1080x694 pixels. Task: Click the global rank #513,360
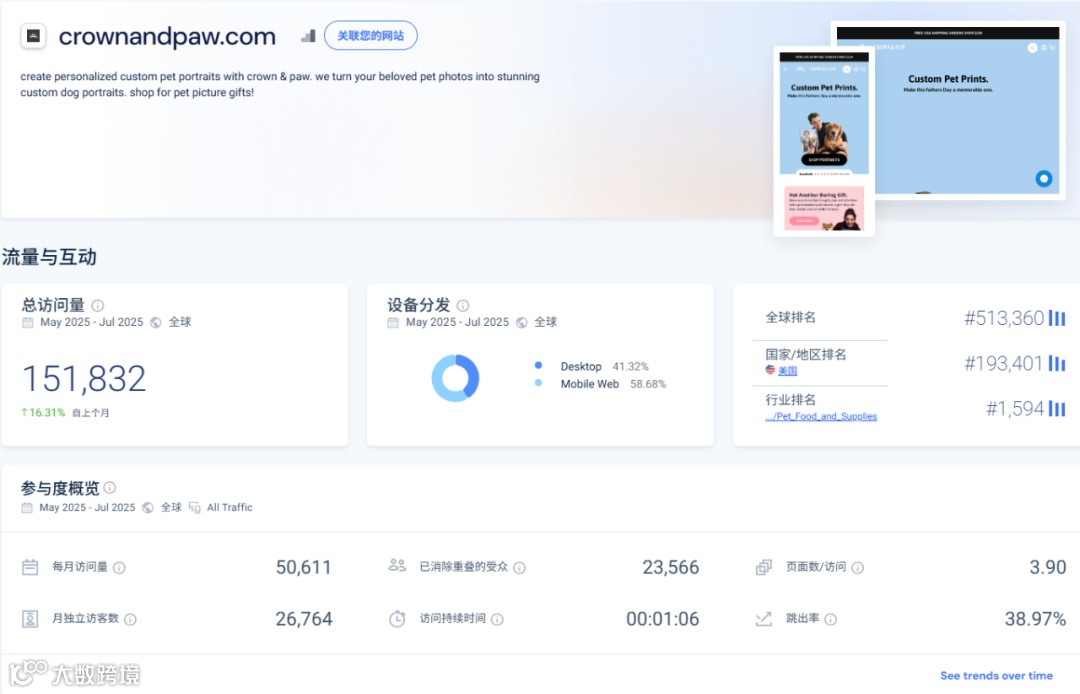coord(1004,318)
